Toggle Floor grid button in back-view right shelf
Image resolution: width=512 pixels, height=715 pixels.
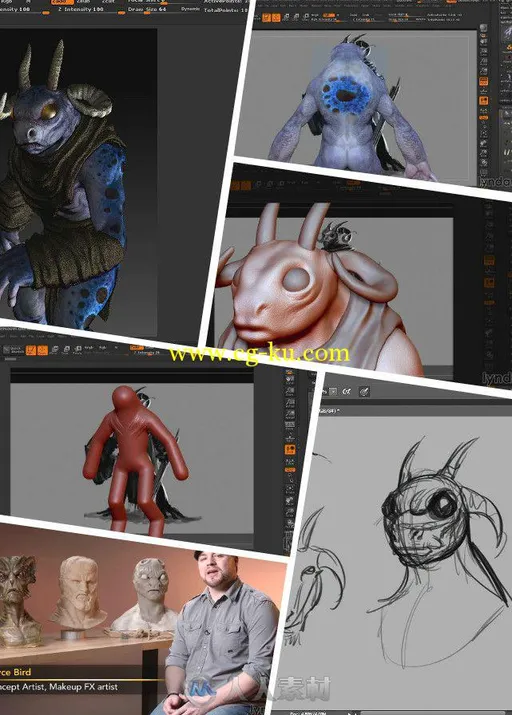point(484,91)
